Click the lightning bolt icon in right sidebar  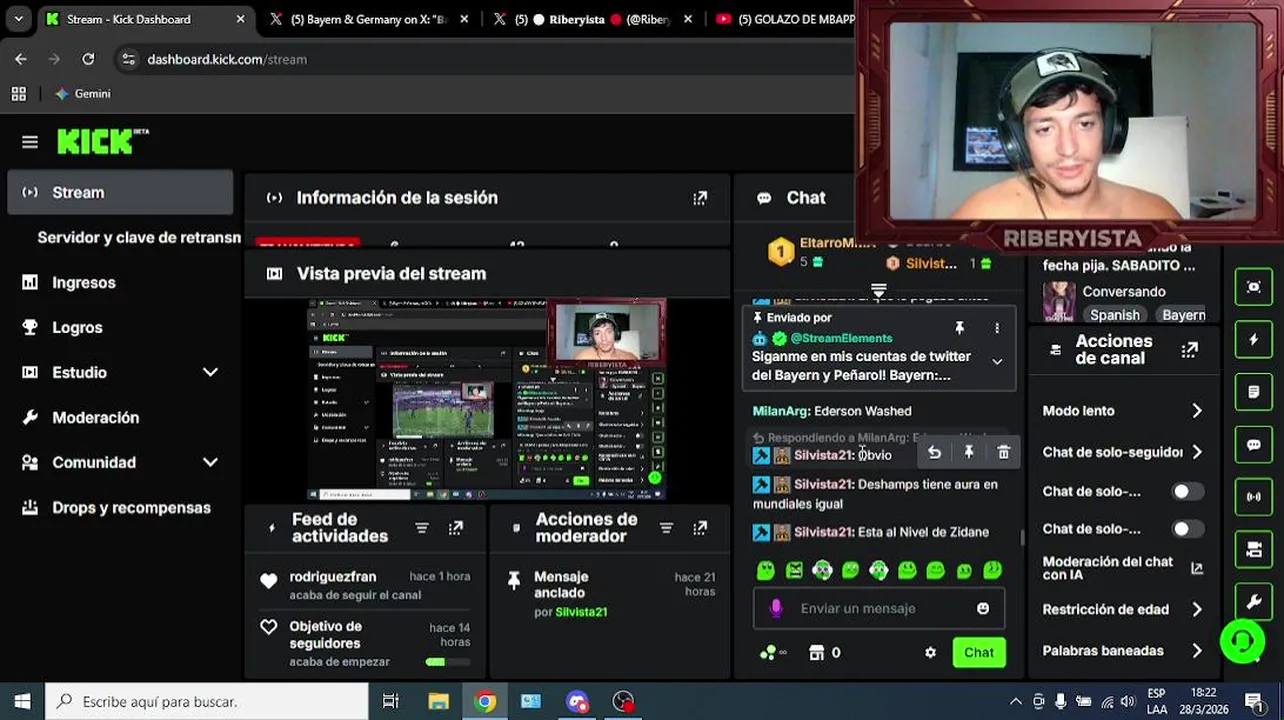[x=1254, y=340]
